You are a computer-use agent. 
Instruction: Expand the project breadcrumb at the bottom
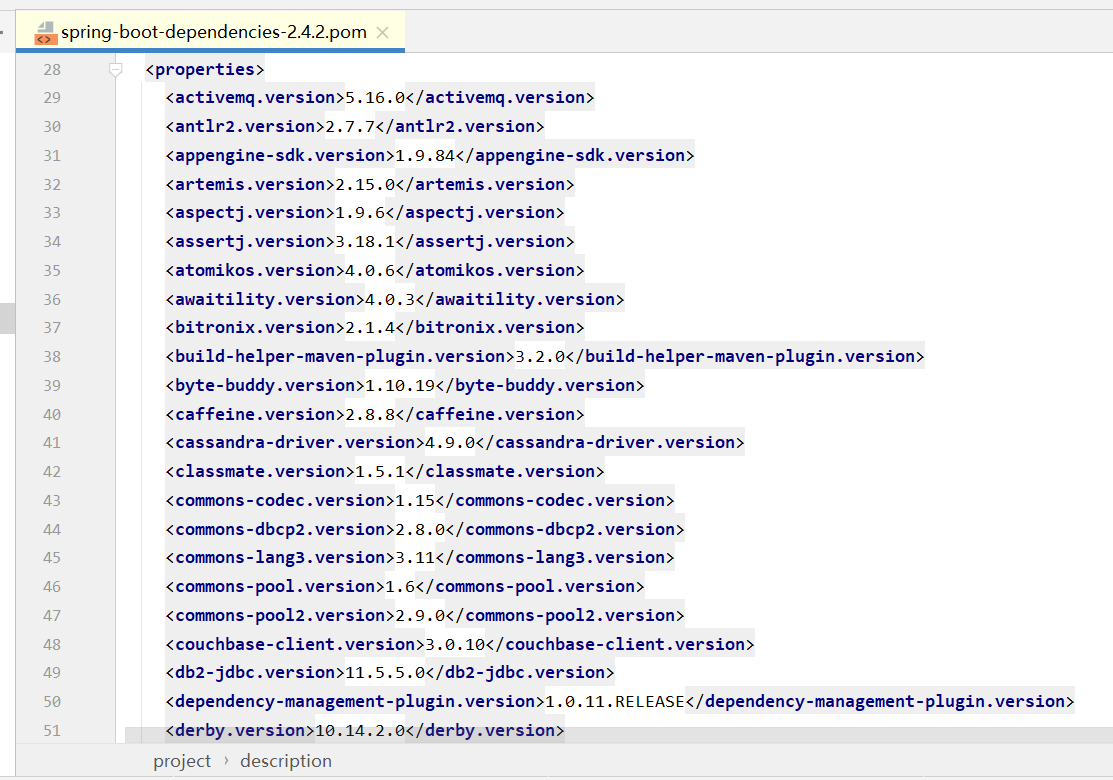(x=182, y=761)
